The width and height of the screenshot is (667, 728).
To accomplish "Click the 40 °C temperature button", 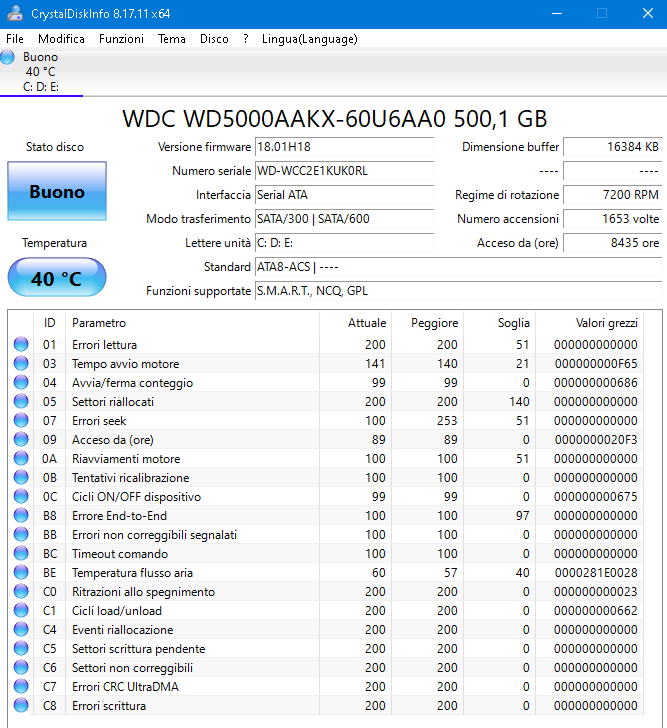I will tap(57, 278).
